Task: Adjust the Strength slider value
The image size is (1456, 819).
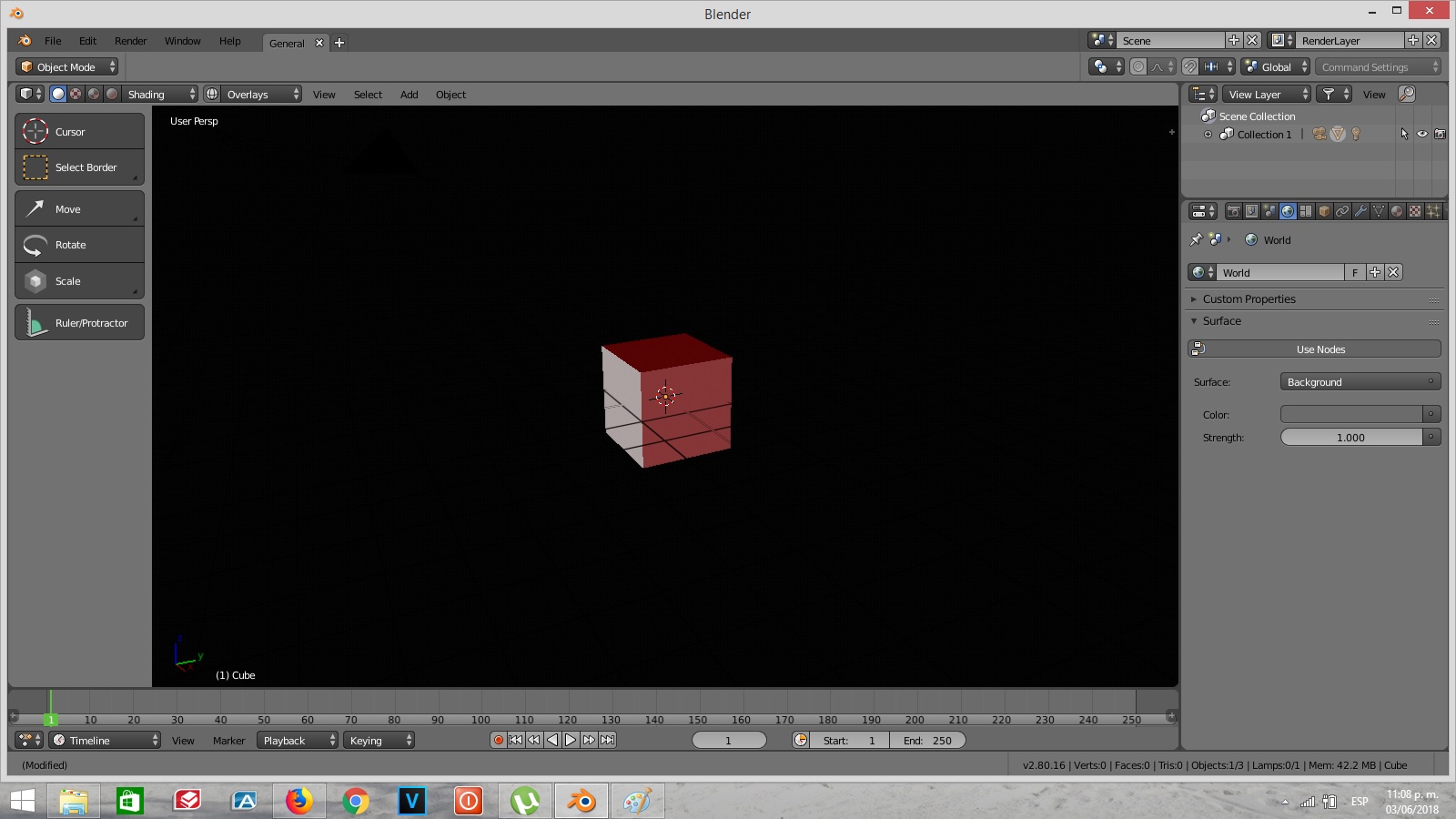Action: [x=1351, y=438]
